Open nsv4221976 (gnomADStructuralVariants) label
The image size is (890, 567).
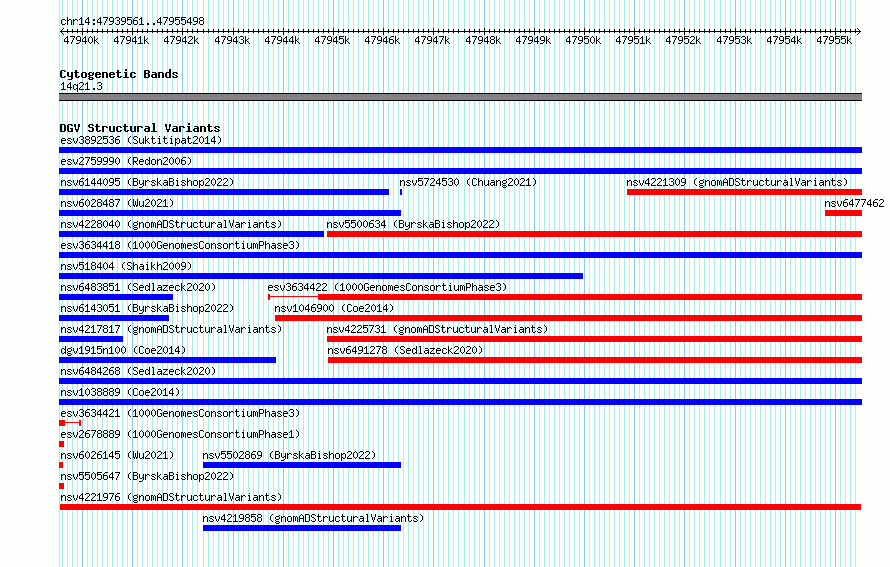pos(171,497)
